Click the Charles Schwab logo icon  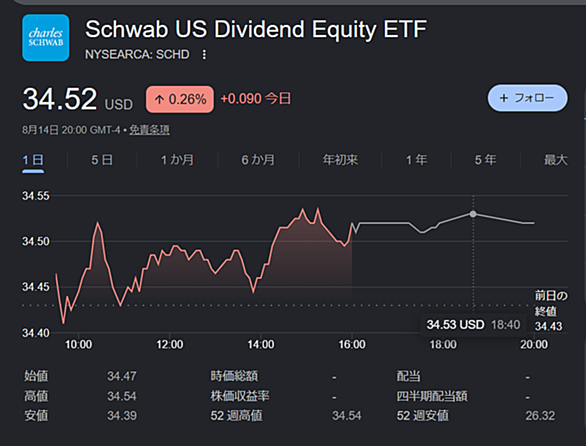pos(46,38)
